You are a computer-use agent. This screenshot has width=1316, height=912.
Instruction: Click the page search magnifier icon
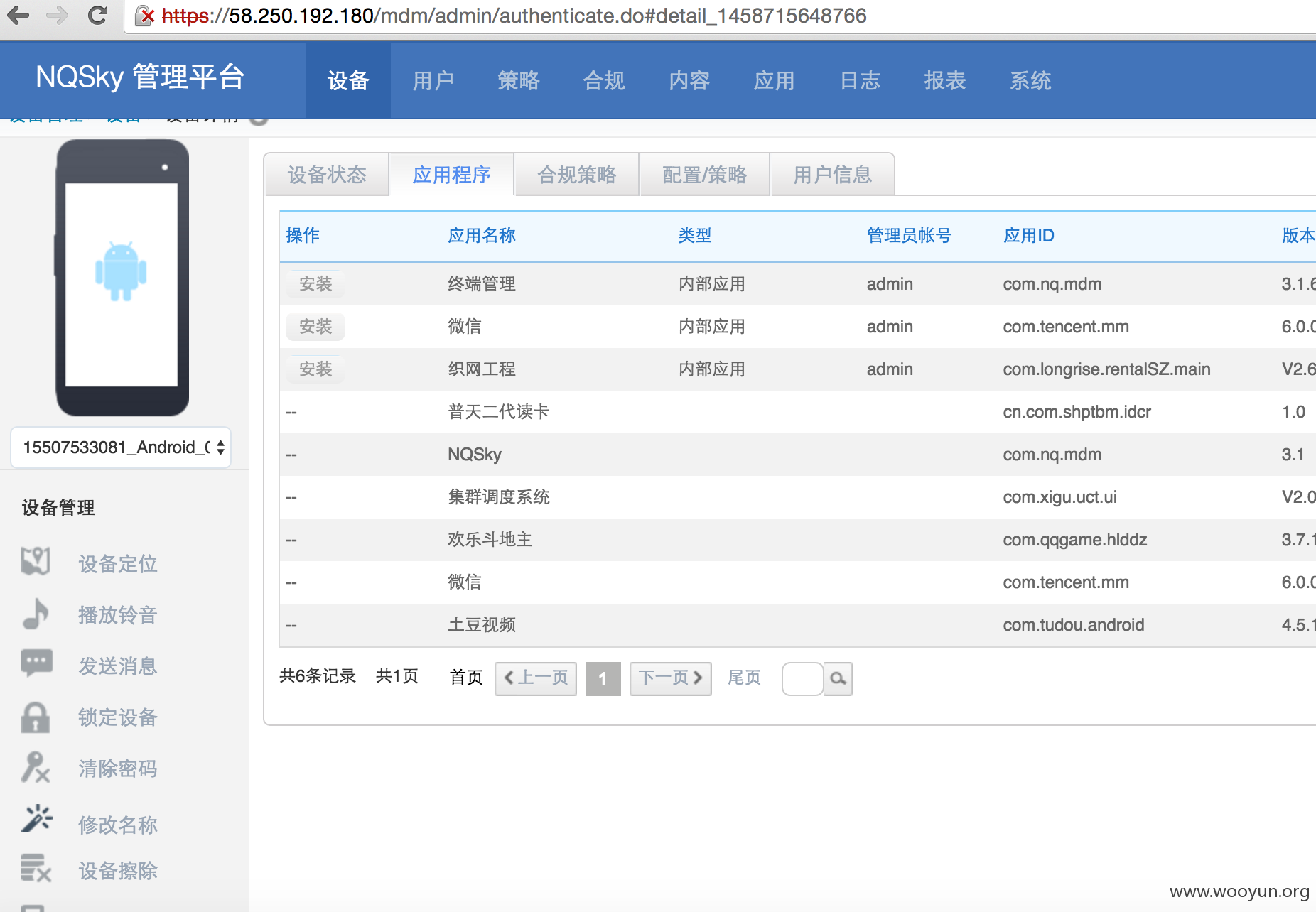(838, 678)
